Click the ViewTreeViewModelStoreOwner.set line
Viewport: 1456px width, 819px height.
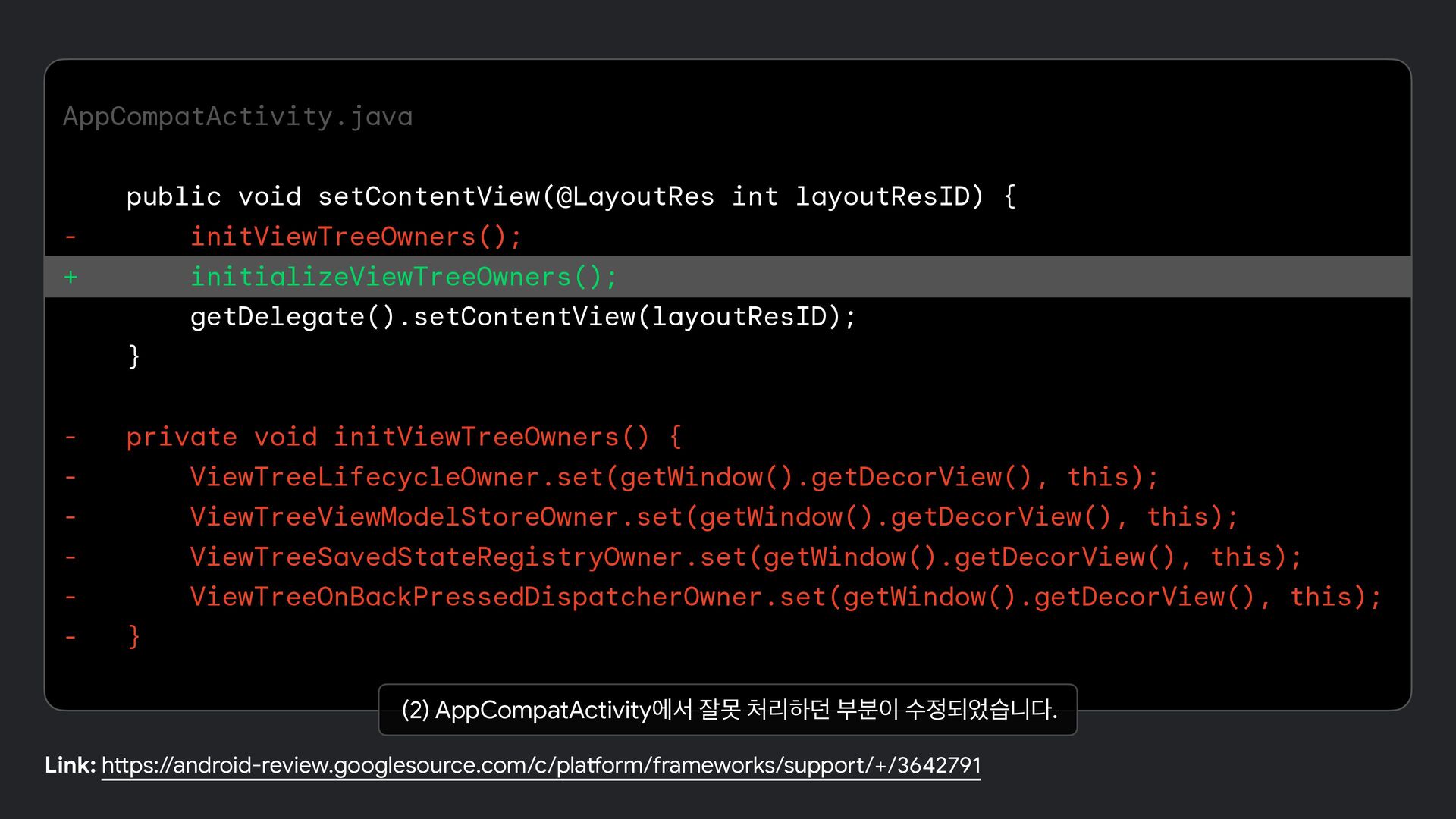[714, 517]
